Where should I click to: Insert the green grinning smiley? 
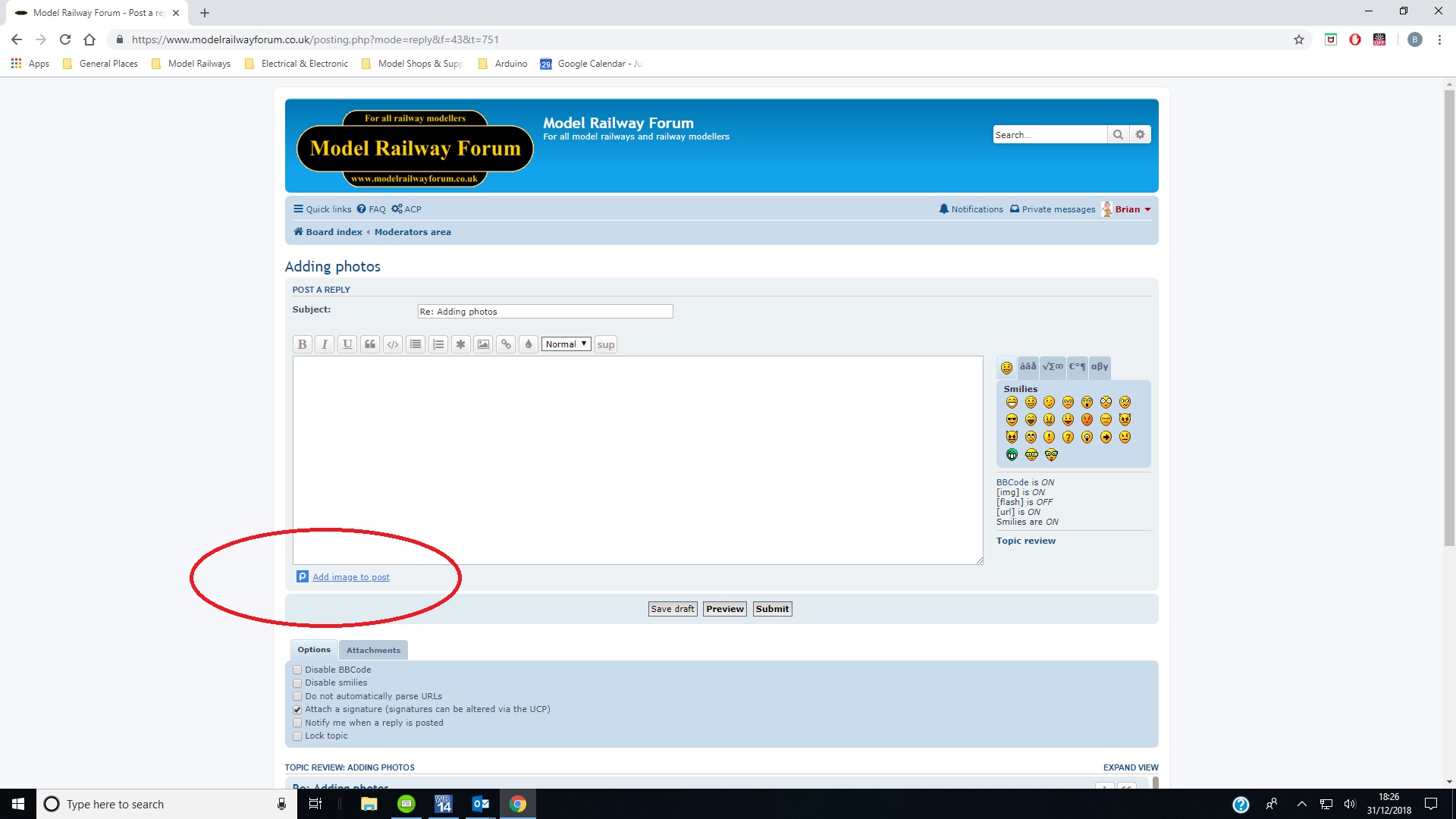tap(1012, 454)
